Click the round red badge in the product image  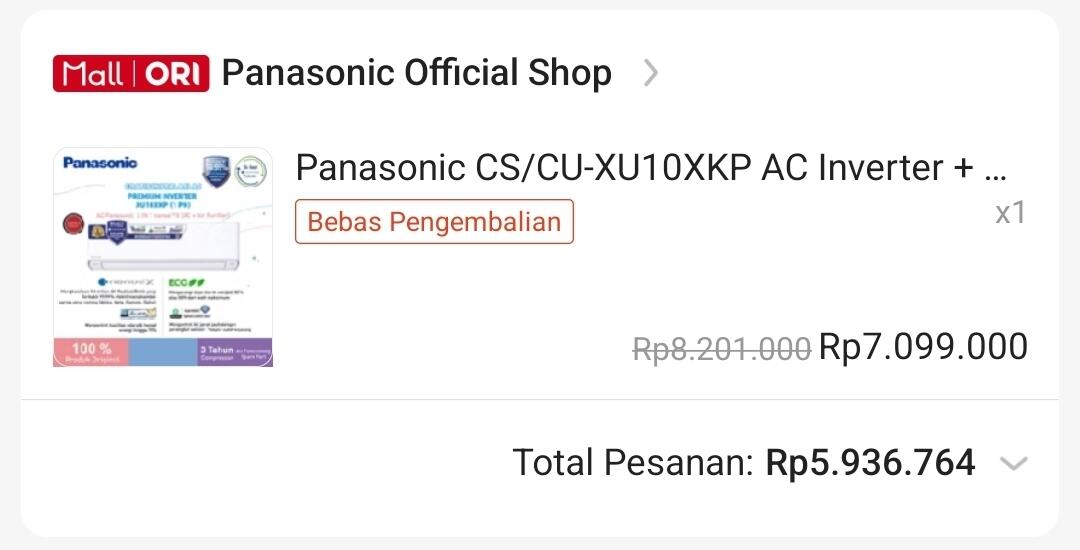pyautogui.click(x=73, y=223)
